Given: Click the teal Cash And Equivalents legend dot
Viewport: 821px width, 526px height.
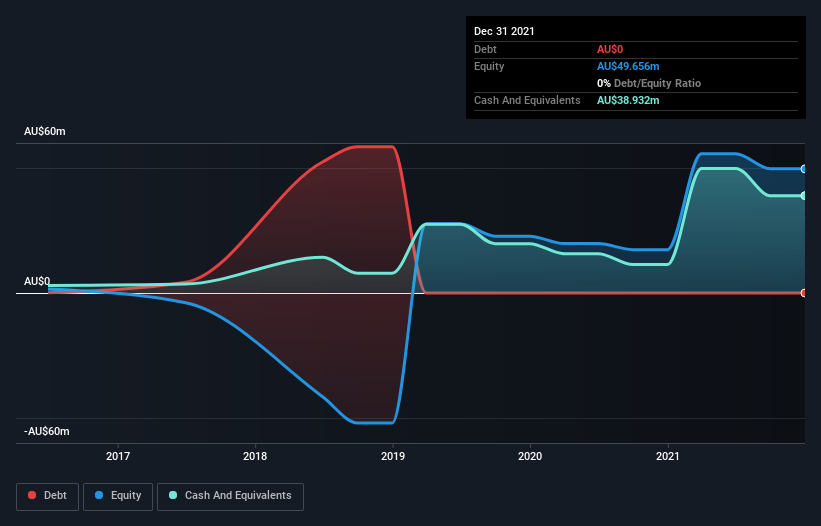Looking at the screenshot, I should click(173, 495).
